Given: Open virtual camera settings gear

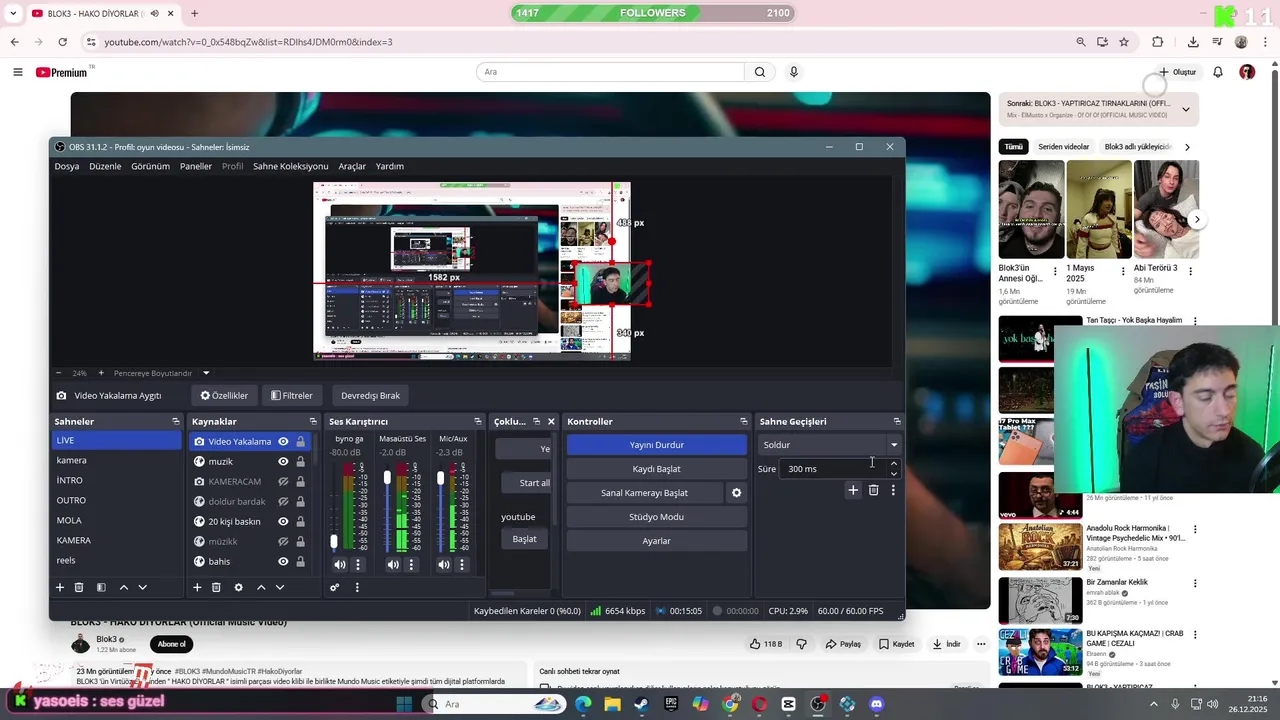Looking at the screenshot, I should click(737, 493).
